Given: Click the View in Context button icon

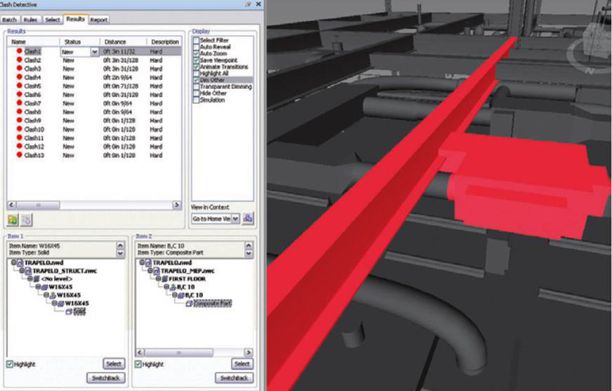Looking at the screenshot, I should click(247, 219).
